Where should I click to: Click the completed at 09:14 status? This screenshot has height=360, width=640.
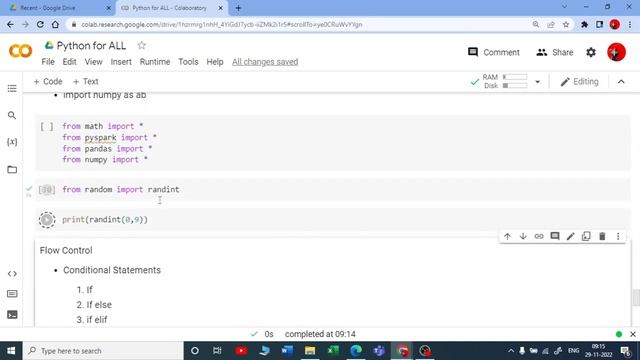point(320,334)
